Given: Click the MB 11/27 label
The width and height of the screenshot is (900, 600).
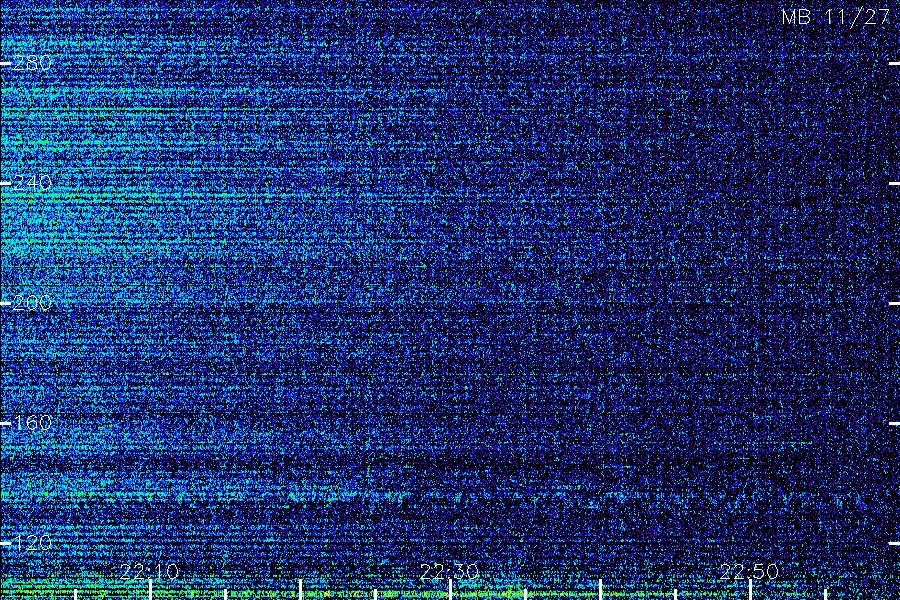Looking at the screenshot, I should [835, 17].
